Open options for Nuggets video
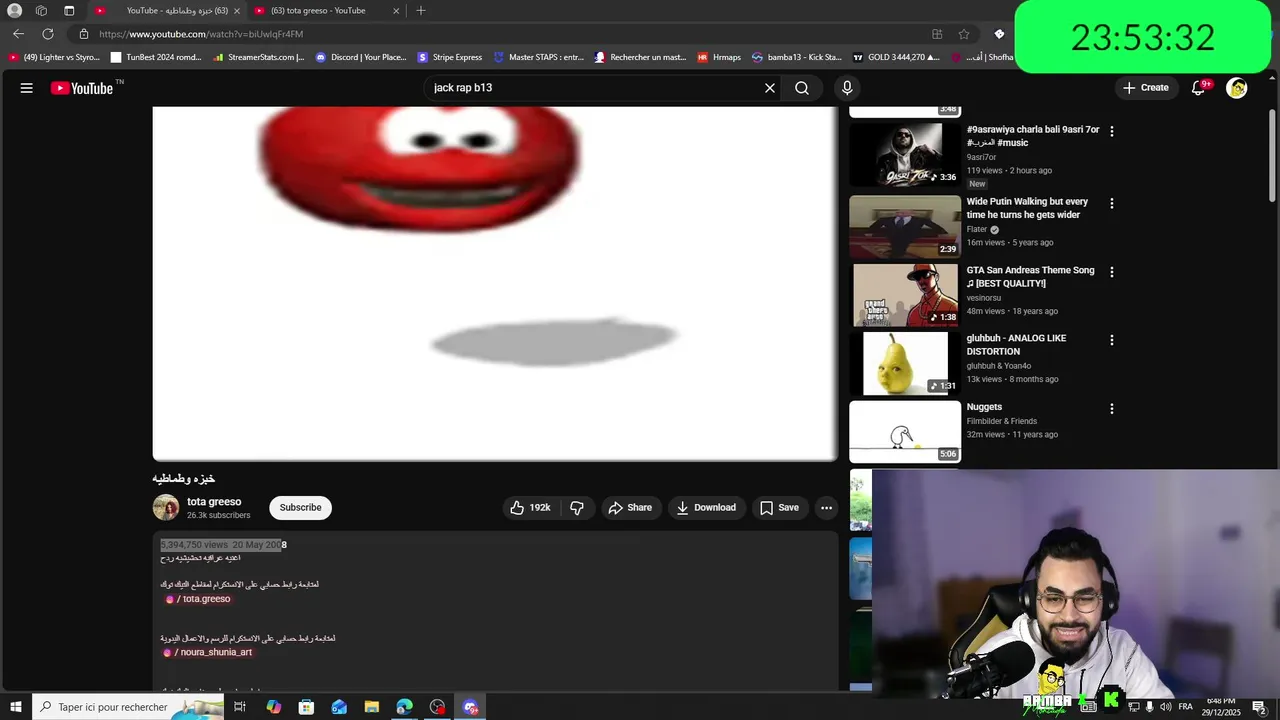The height and width of the screenshot is (720, 1280). pos(1111,409)
